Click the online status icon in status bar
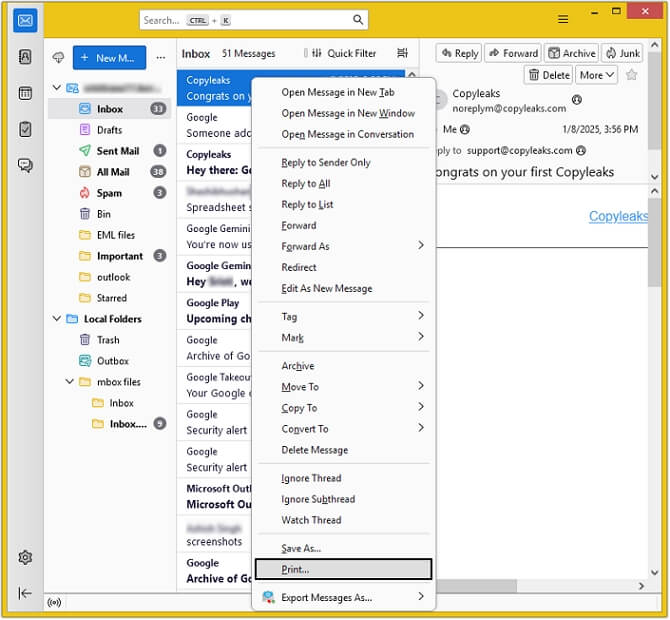The width and height of the screenshot is (670, 620). [54, 603]
